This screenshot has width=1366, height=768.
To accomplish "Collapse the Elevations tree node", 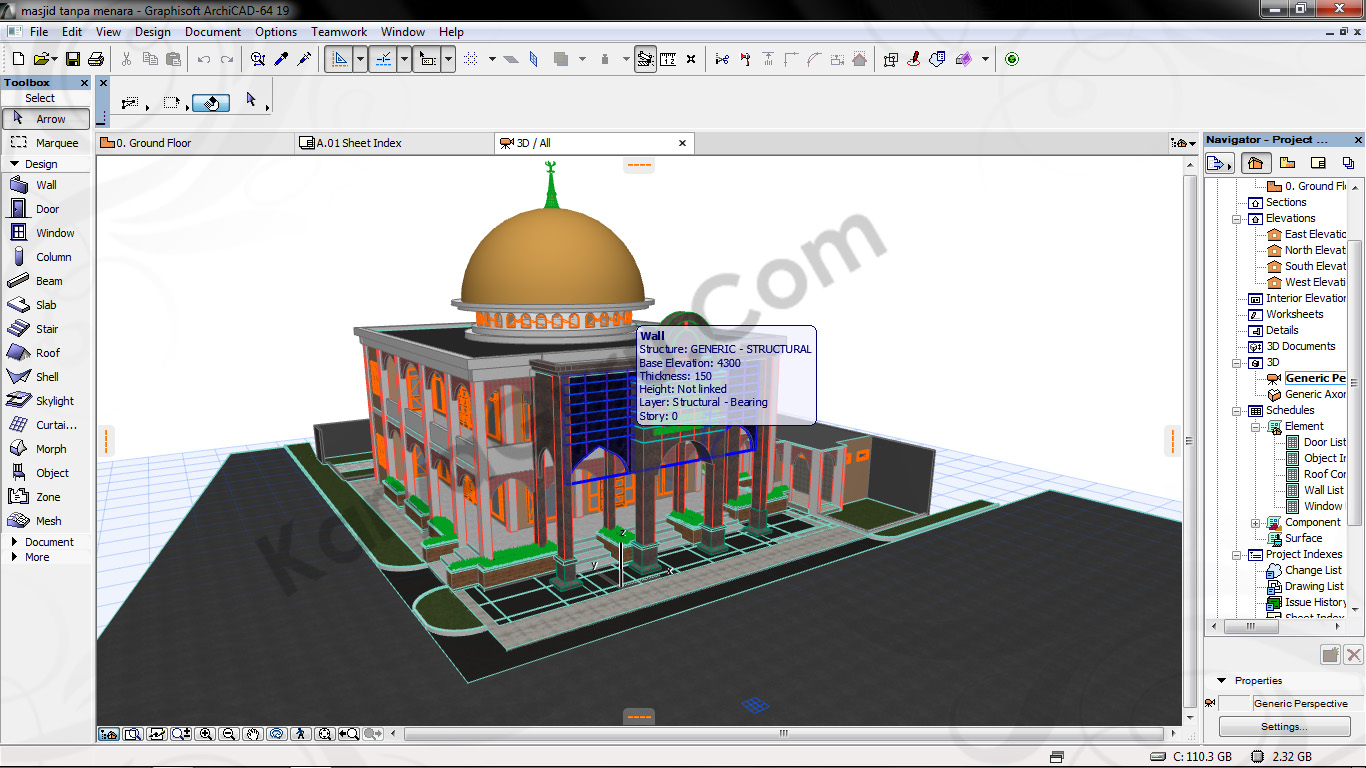I will pyautogui.click(x=1237, y=218).
